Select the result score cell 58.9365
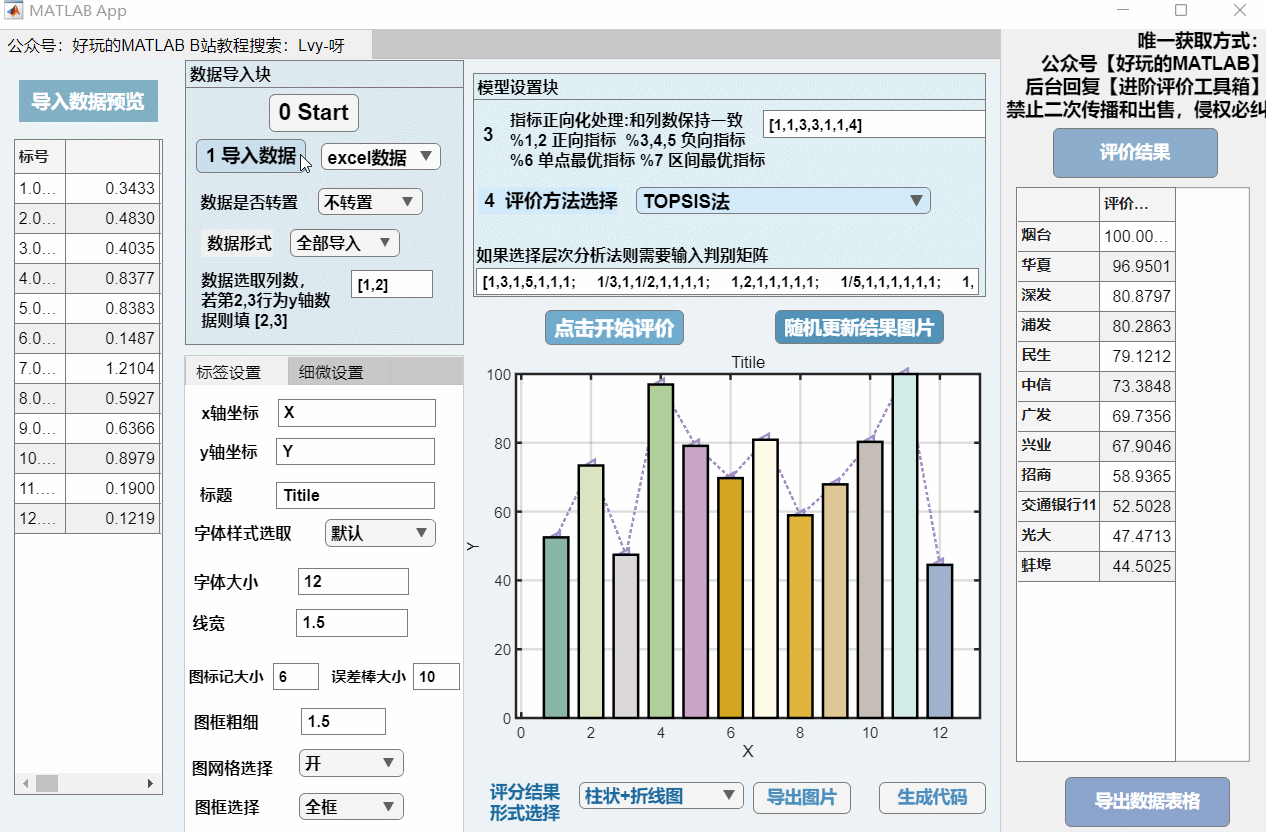 tap(1137, 476)
